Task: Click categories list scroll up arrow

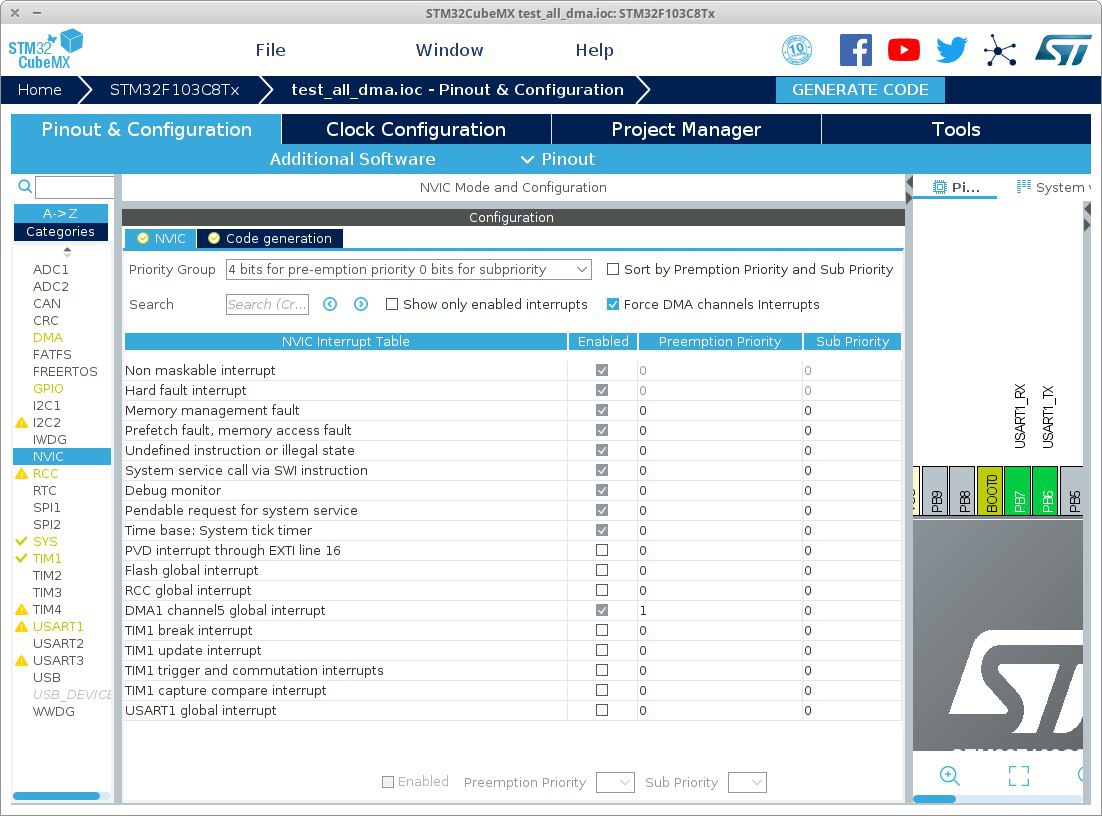Action: coord(67,249)
